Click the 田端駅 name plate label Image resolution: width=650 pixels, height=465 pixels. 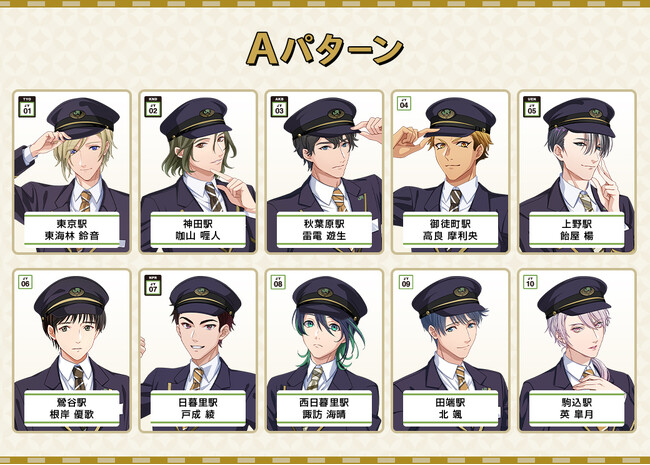pyautogui.click(x=450, y=409)
